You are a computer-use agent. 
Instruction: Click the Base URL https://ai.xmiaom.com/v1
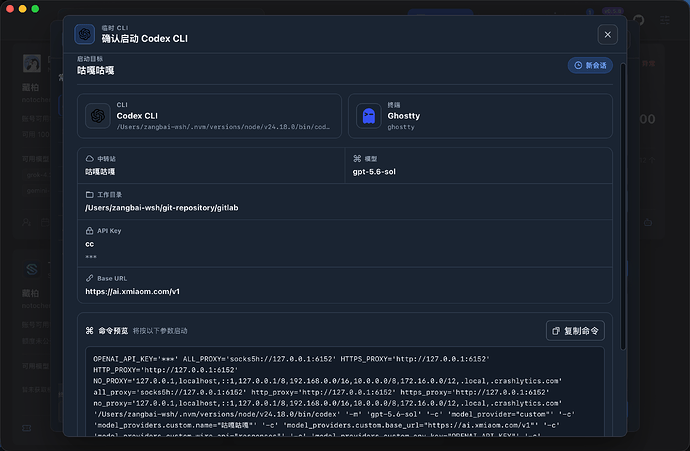(132, 291)
